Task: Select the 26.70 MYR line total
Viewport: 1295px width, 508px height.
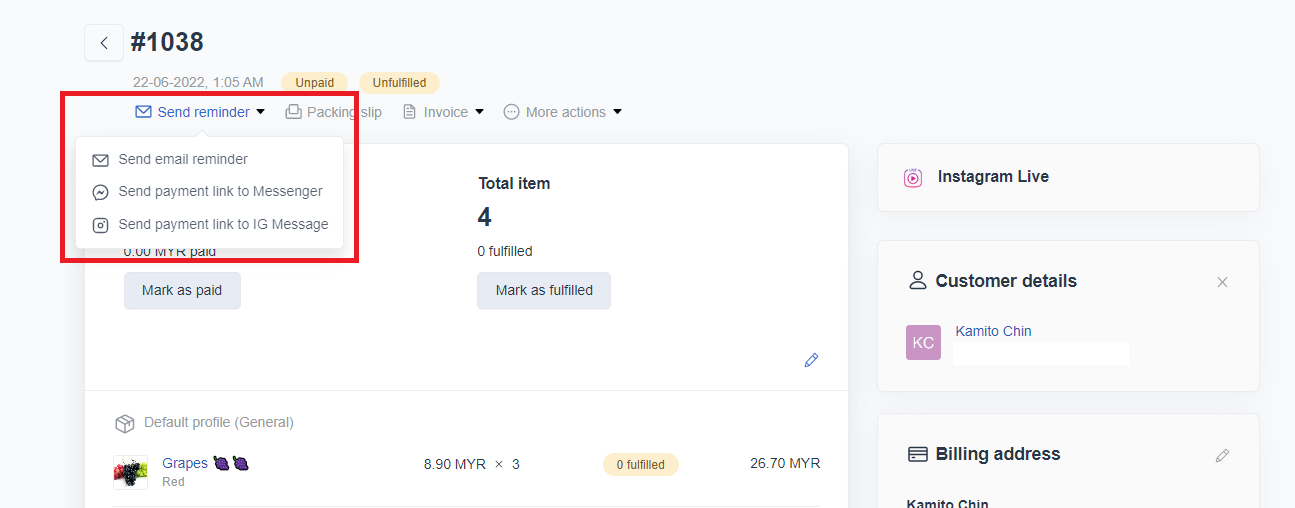Action: [x=785, y=463]
